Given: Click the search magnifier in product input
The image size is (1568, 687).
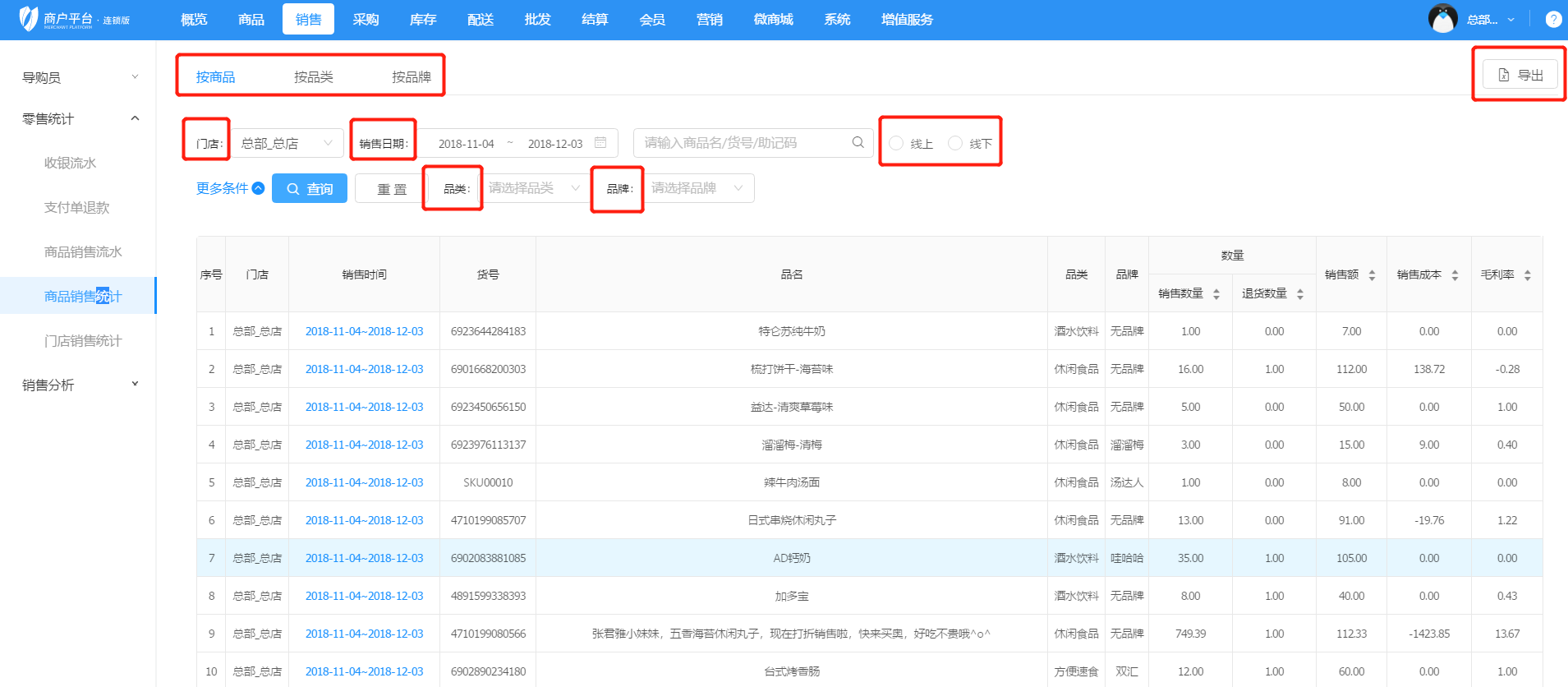Looking at the screenshot, I should (858, 143).
